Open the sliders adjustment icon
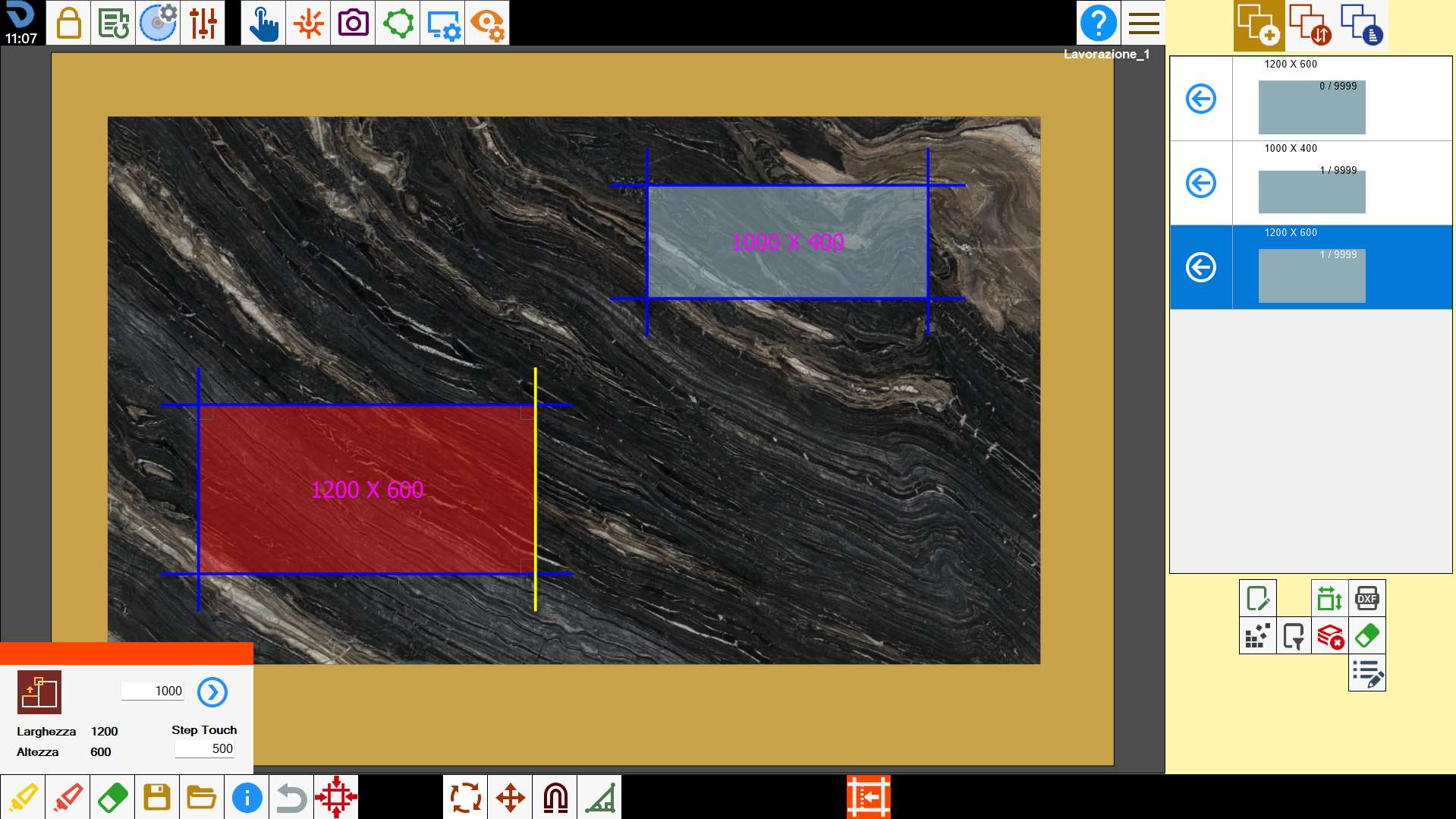 pyautogui.click(x=203, y=23)
